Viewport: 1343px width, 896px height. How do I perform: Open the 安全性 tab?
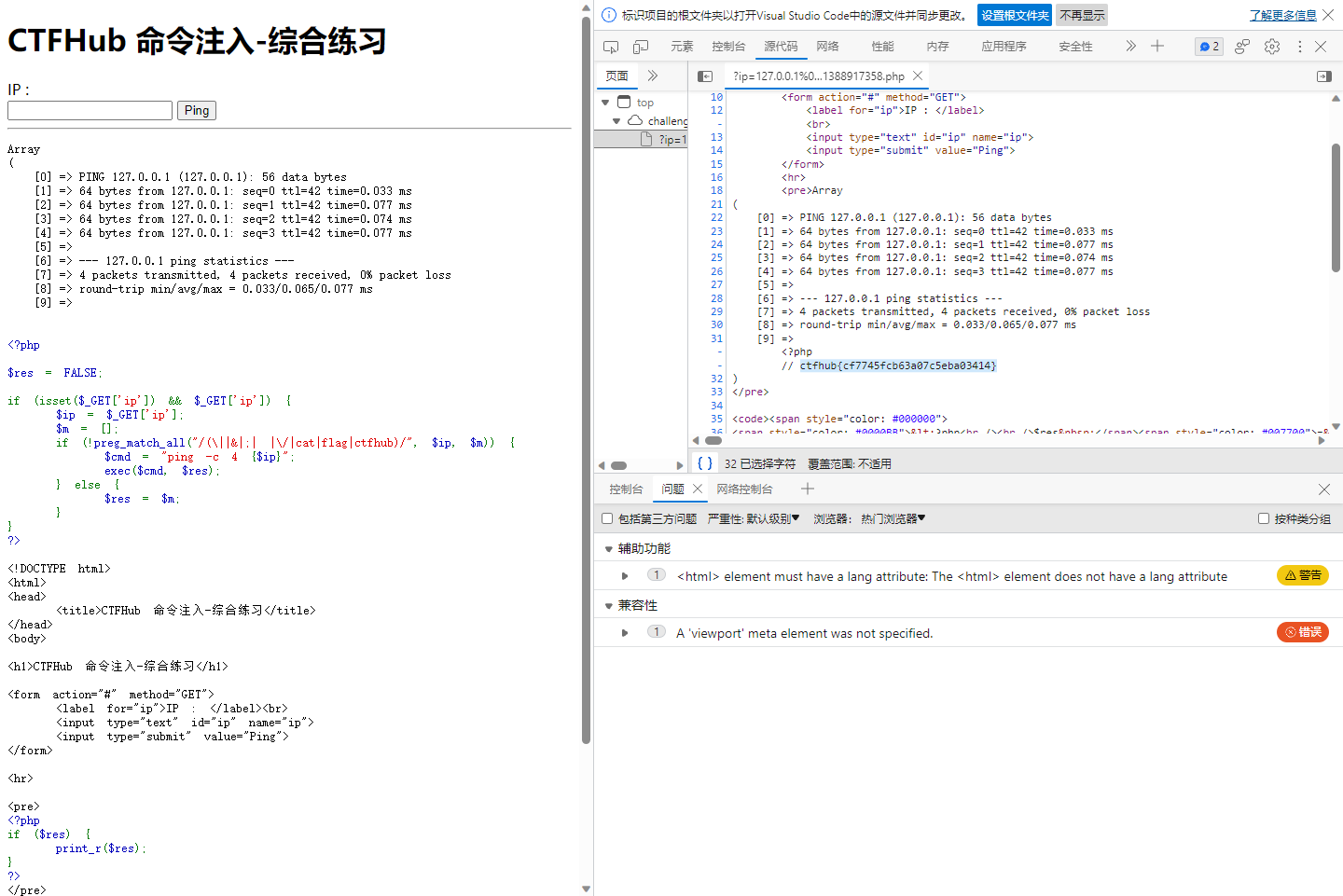[1075, 46]
